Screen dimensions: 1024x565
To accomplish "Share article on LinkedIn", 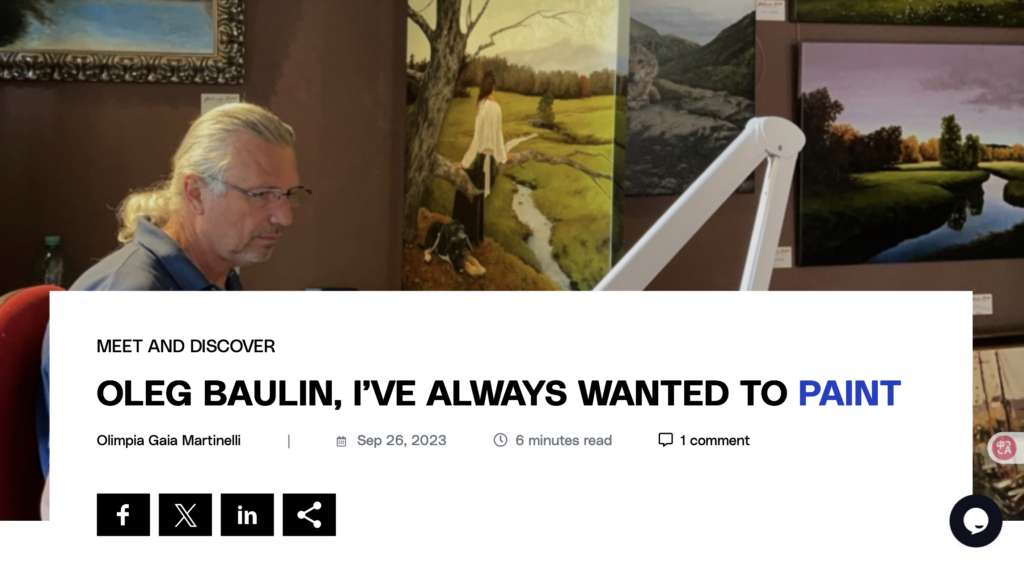I will coord(247,515).
